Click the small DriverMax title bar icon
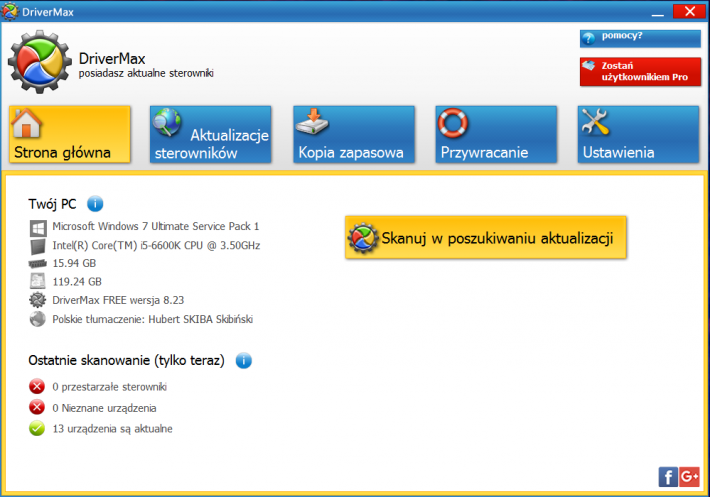Viewport: 710px width, 497px height. point(10,11)
